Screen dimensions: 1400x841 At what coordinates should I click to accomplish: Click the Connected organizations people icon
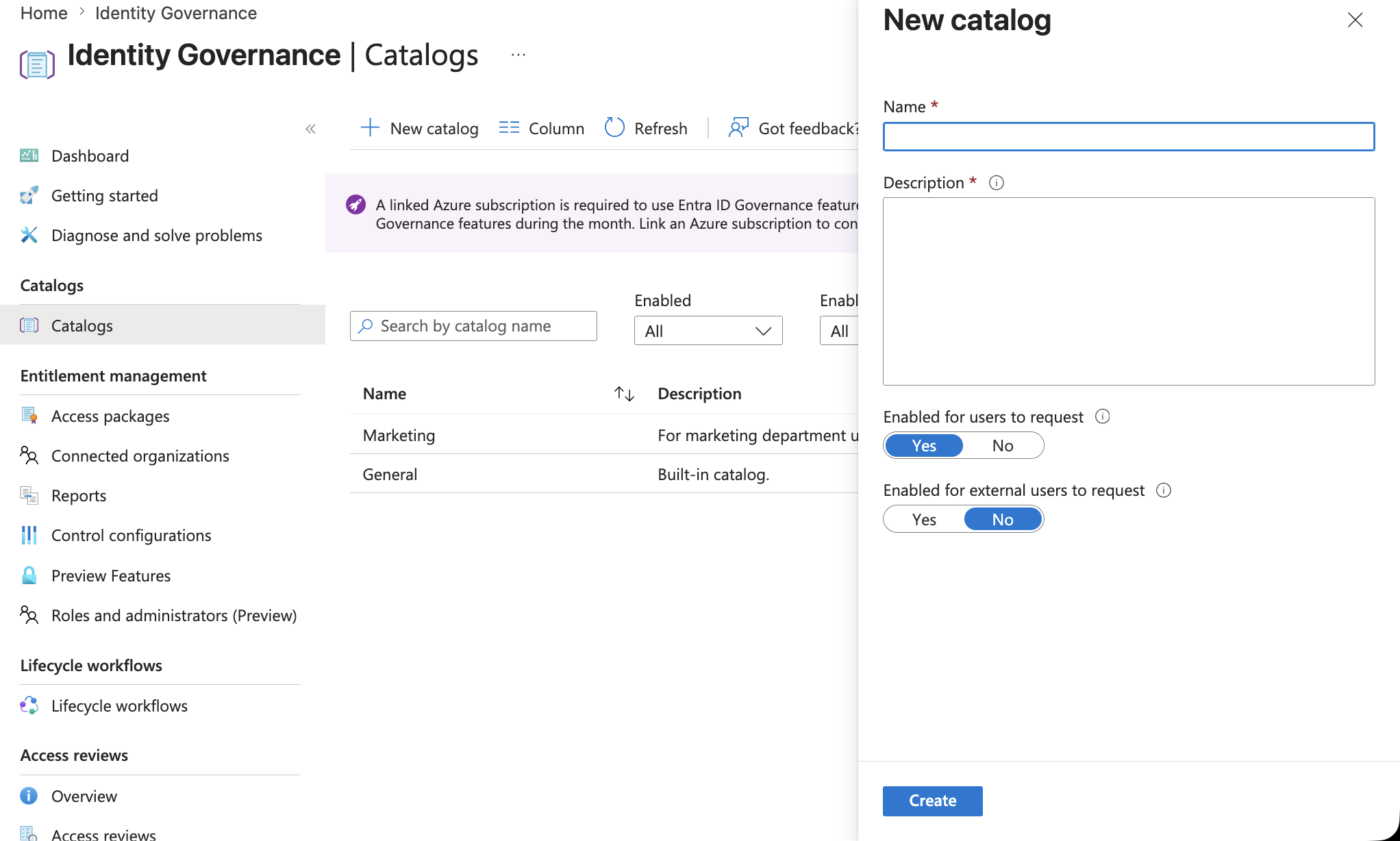(29, 455)
